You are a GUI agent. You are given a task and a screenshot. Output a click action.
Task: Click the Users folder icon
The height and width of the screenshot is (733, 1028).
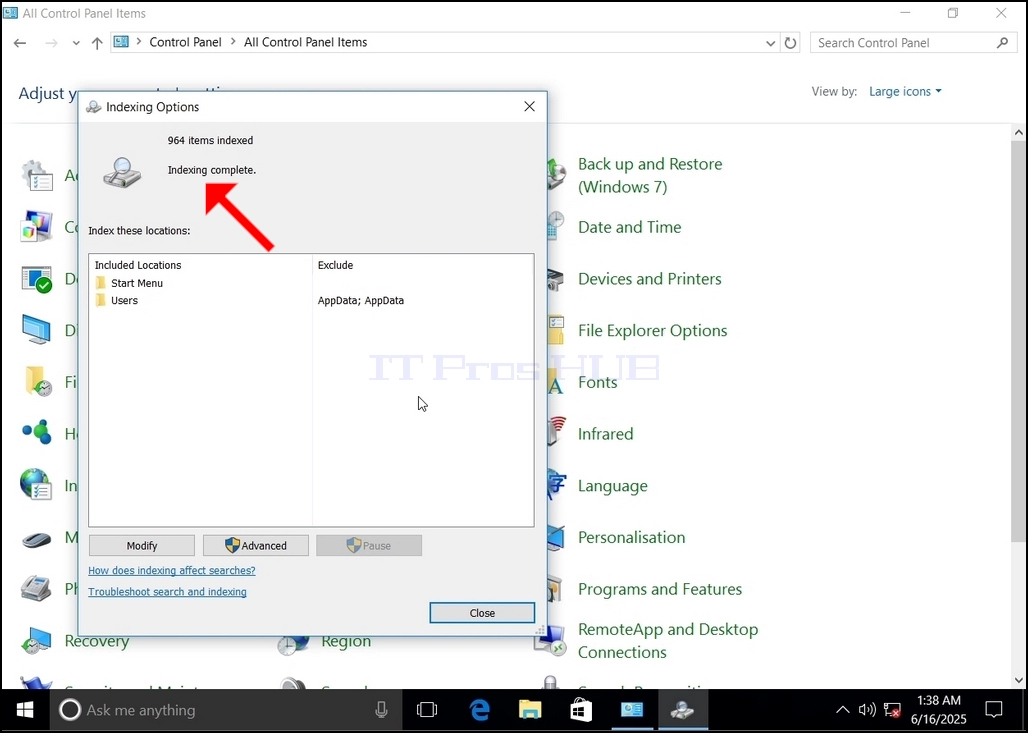(x=100, y=300)
